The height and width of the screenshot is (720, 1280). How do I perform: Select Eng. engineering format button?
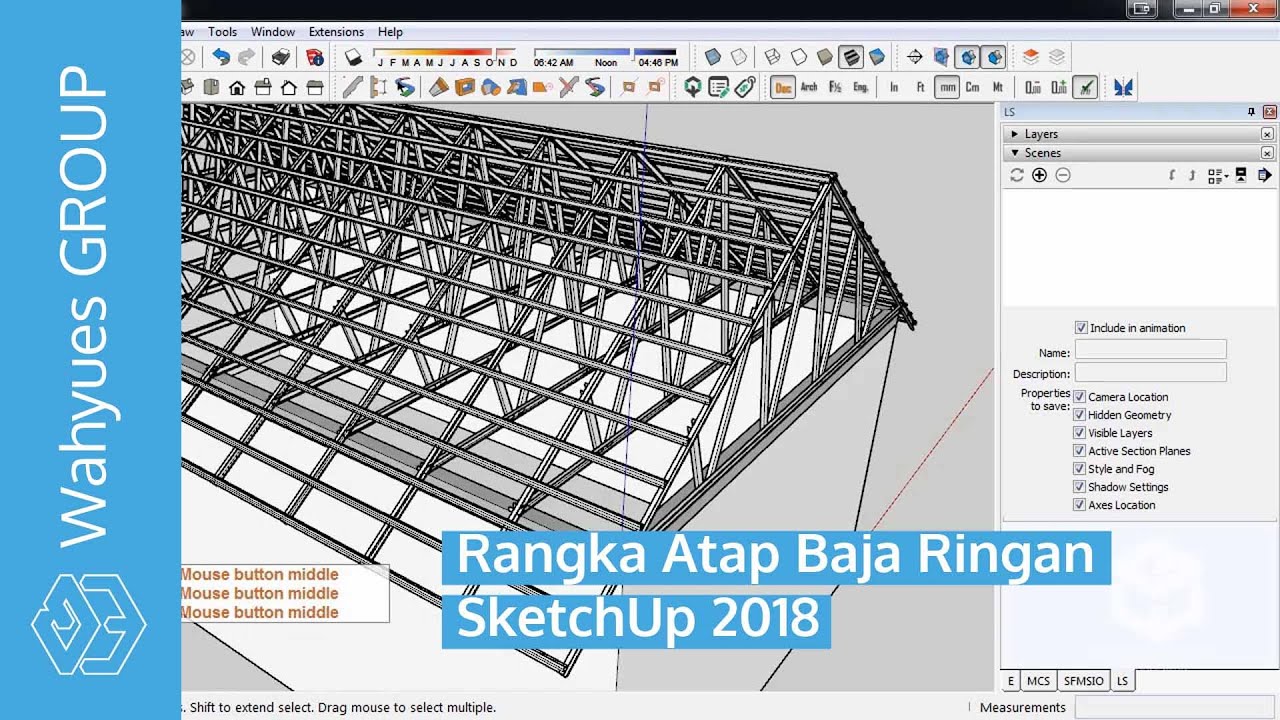coord(861,88)
